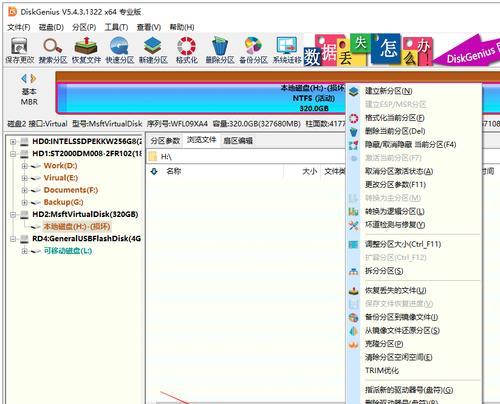The image size is (500, 404).
Task: Click the icon beside 从镜像文件还原分区
Action: tap(354, 331)
